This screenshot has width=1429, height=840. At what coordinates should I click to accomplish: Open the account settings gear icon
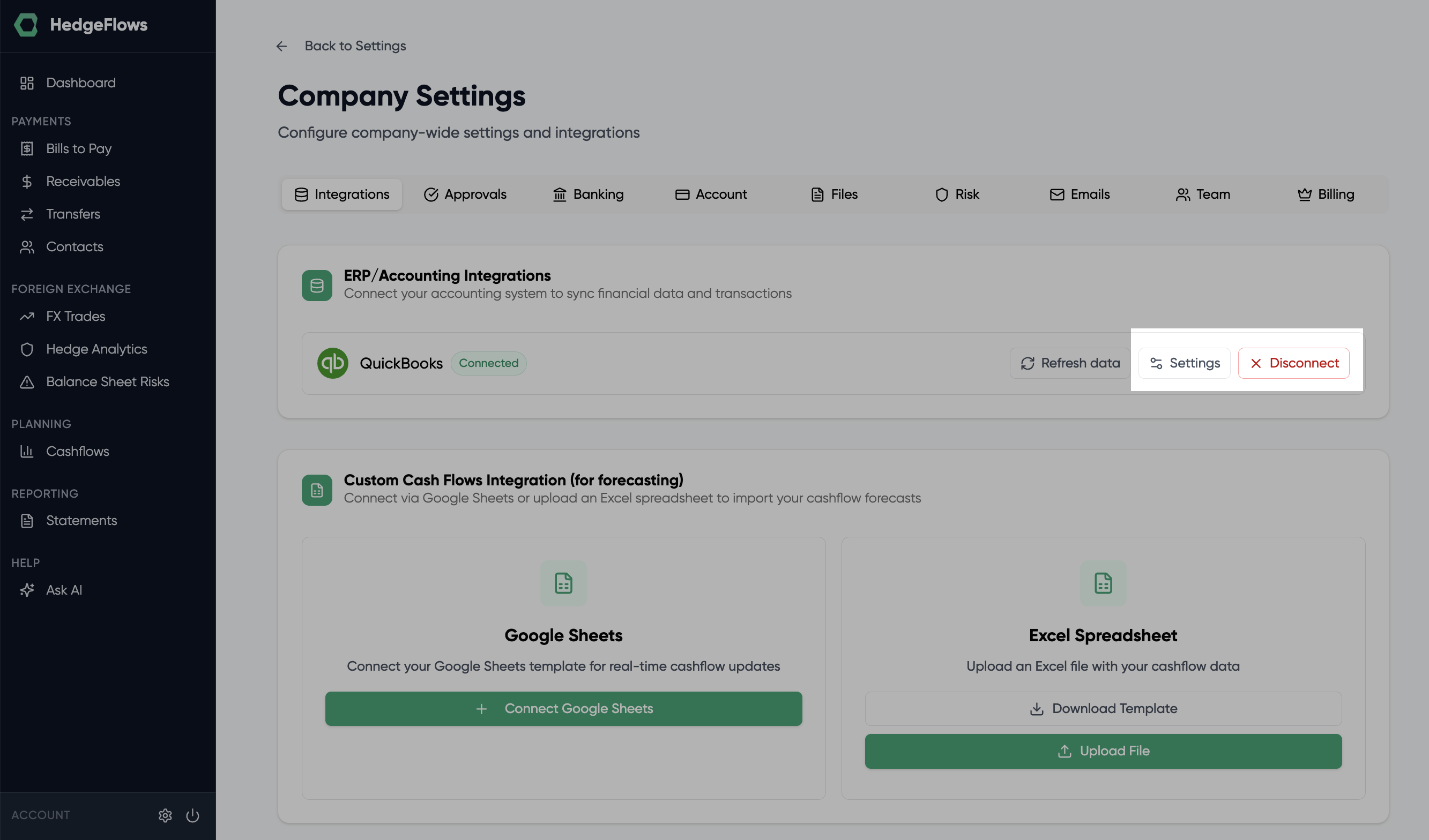point(165,815)
